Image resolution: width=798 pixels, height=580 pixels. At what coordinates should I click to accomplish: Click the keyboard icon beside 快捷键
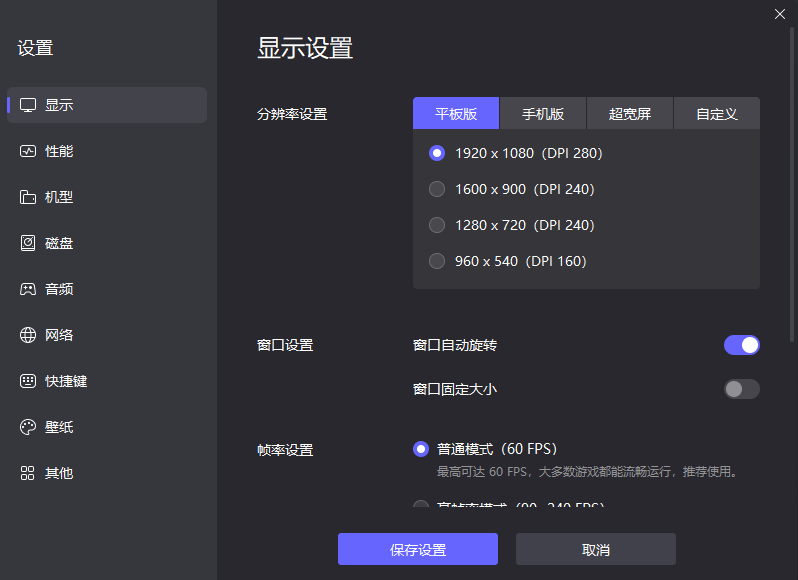click(x=27, y=381)
